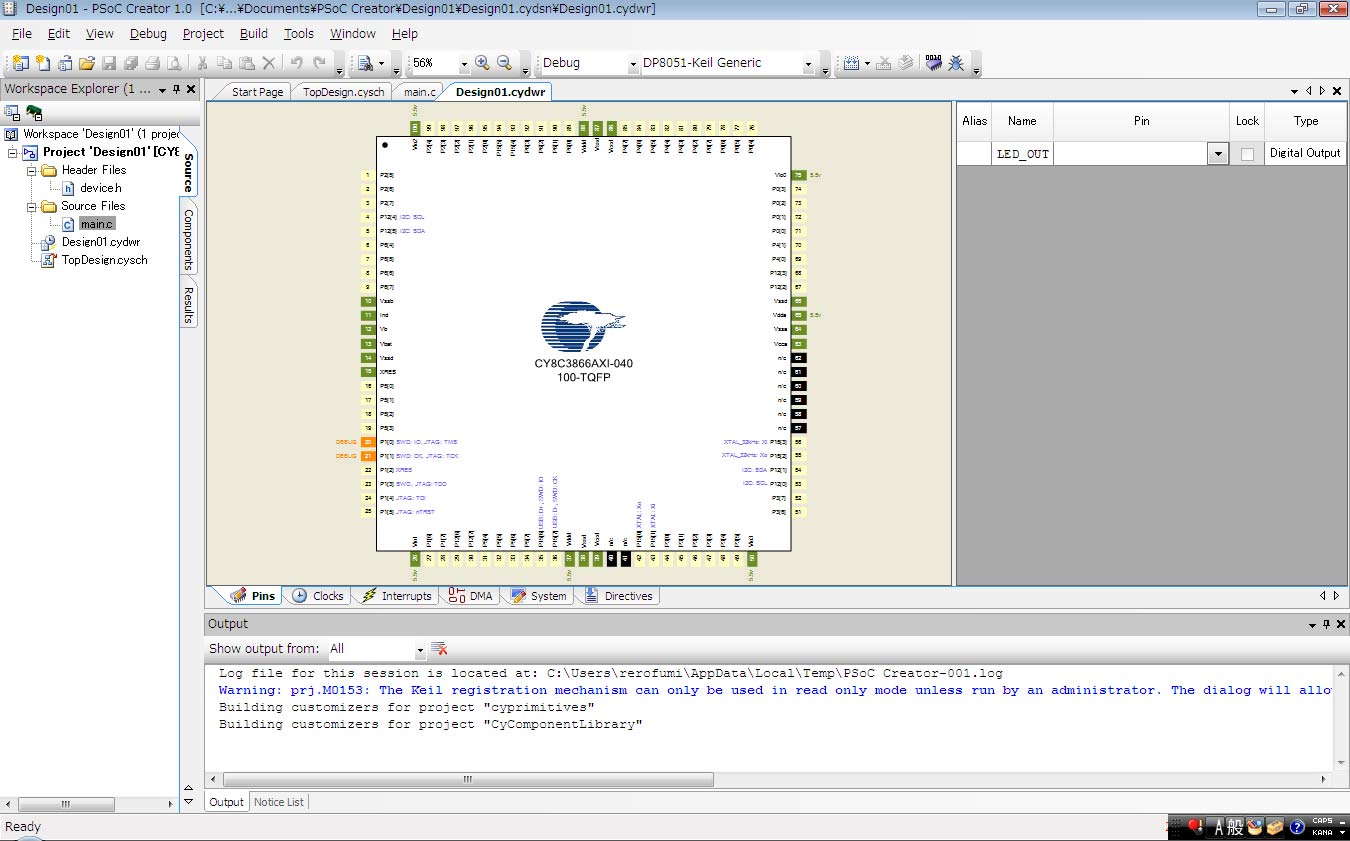Click the Type column header

click(1305, 121)
